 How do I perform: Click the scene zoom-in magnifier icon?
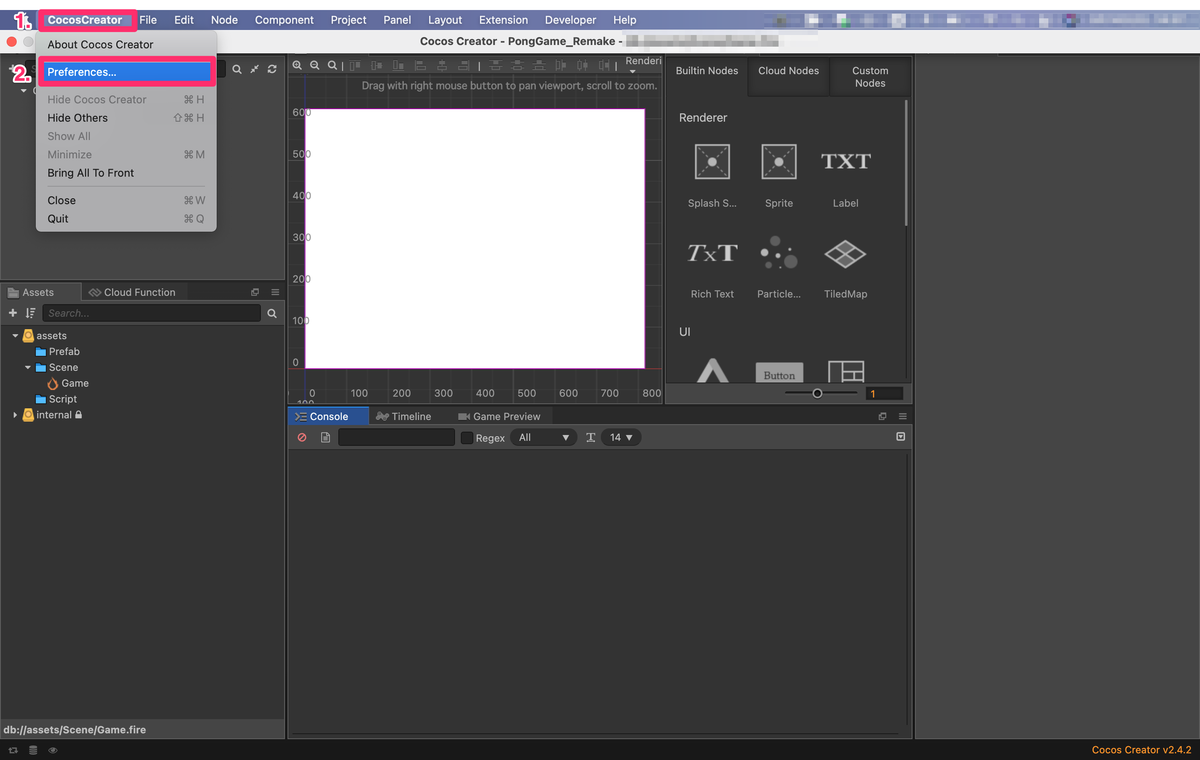(297, 65)
